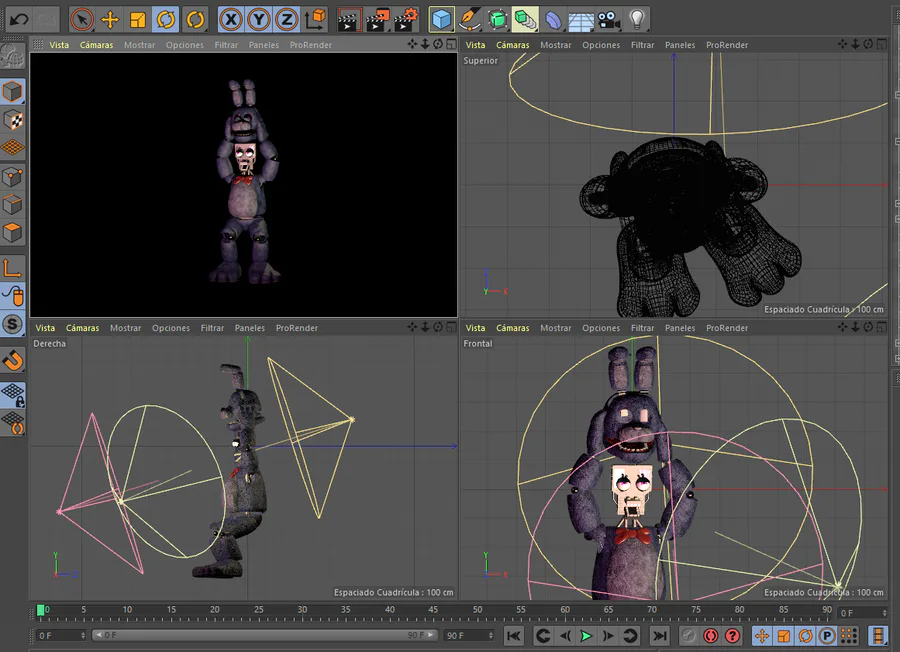Switch to Edges mode
The image size is (900, 652).
coord(12,205)
